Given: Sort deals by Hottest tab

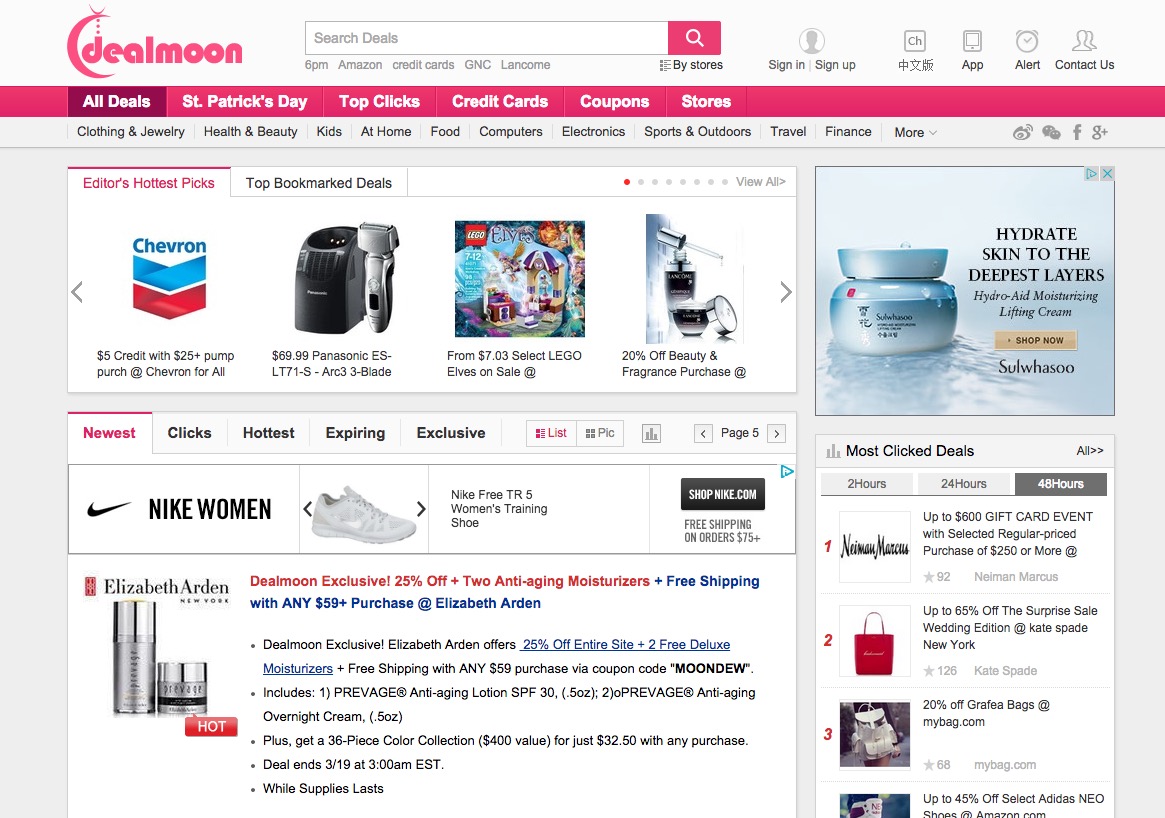Looking at the screenshot, I should 268,433.
